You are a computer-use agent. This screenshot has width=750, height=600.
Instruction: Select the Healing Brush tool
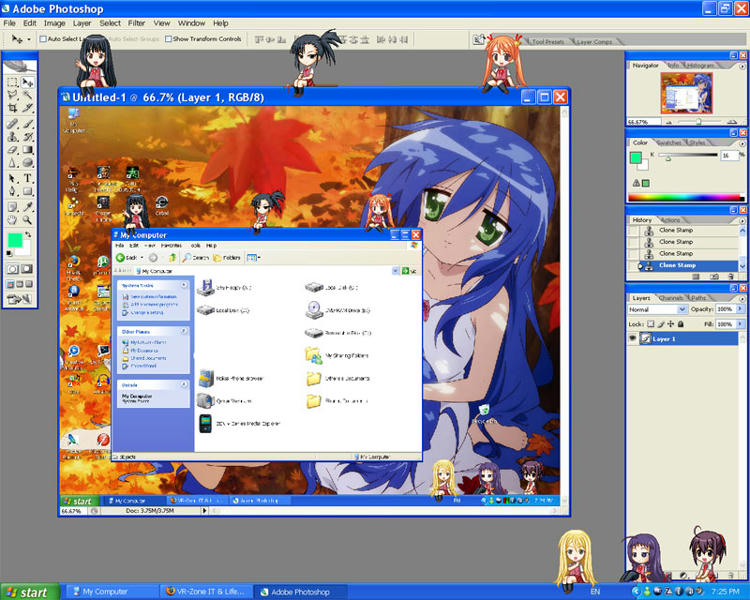point(12,124)
